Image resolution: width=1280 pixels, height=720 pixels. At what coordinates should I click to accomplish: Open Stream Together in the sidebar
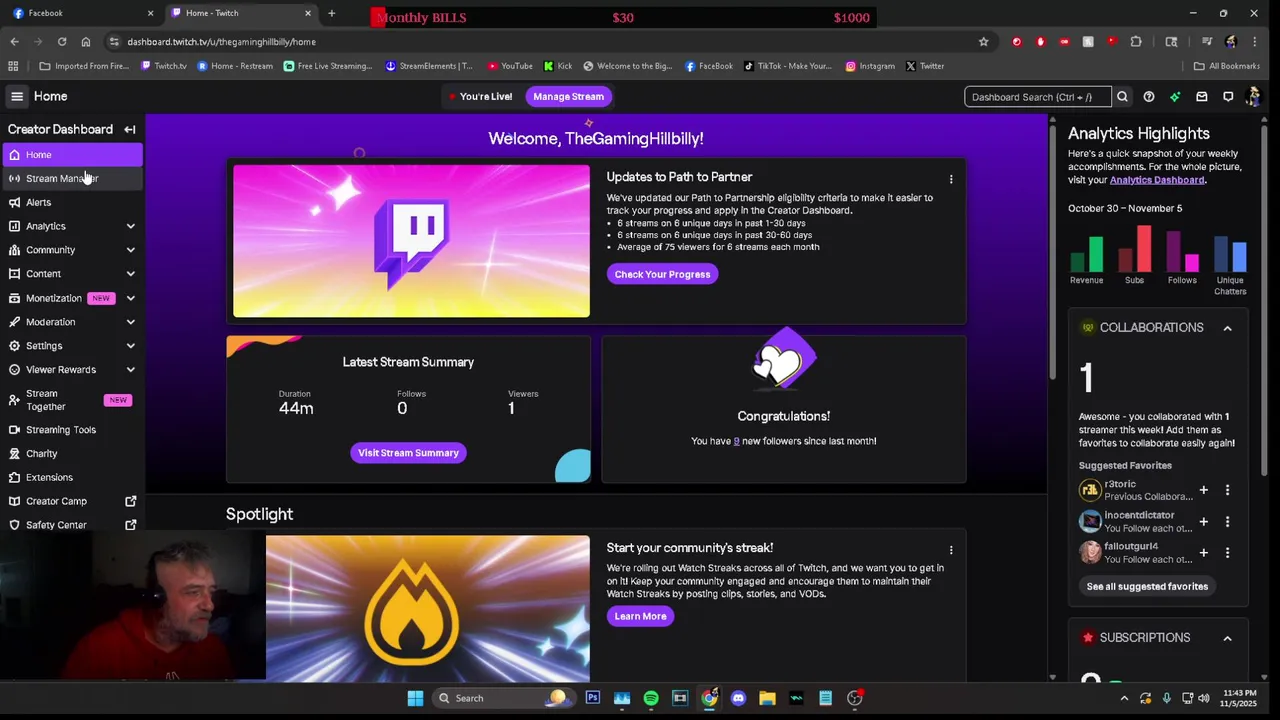(x=72, y=400)
